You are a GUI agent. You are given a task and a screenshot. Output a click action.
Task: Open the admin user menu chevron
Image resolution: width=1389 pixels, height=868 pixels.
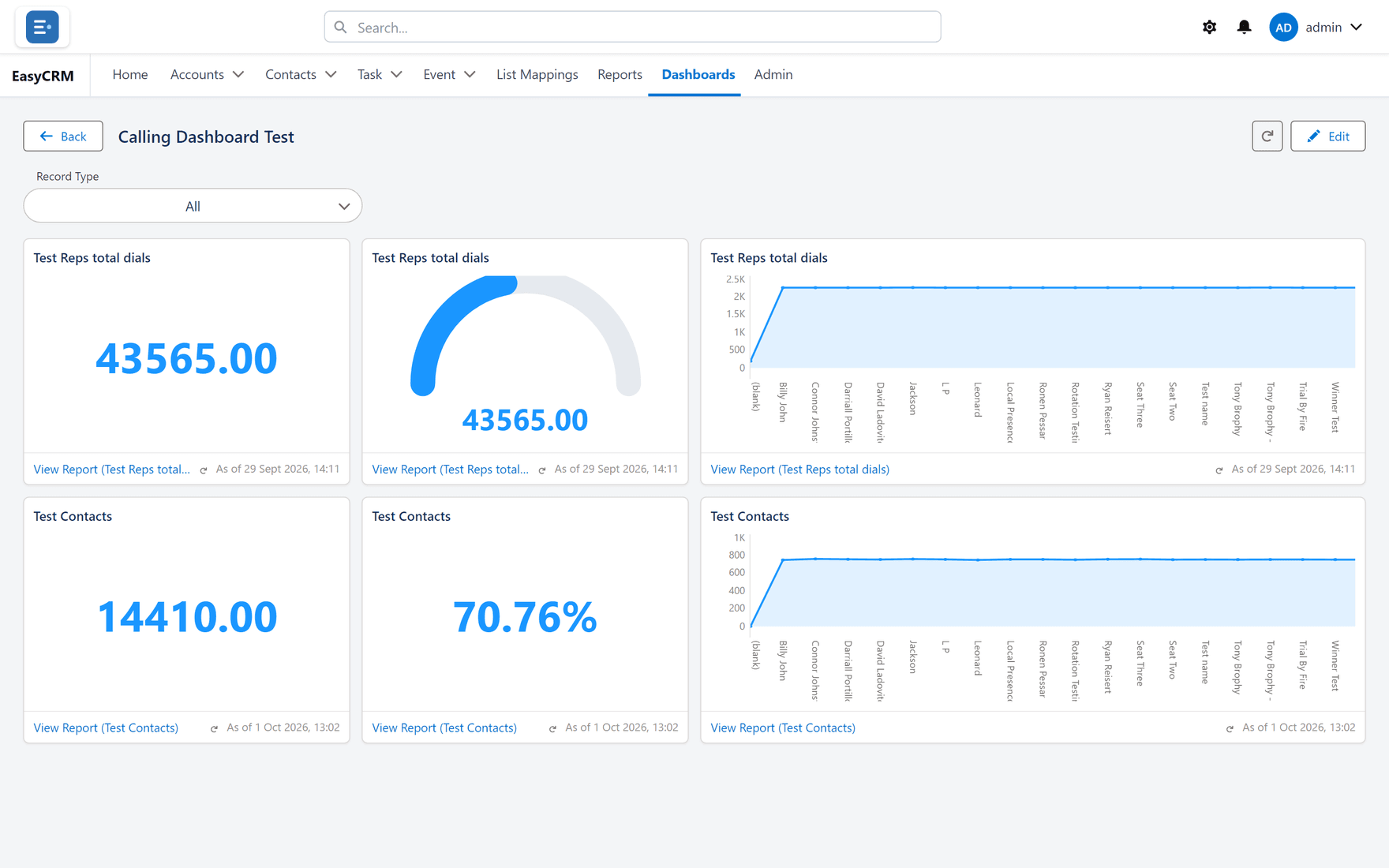pos(1356,27)
